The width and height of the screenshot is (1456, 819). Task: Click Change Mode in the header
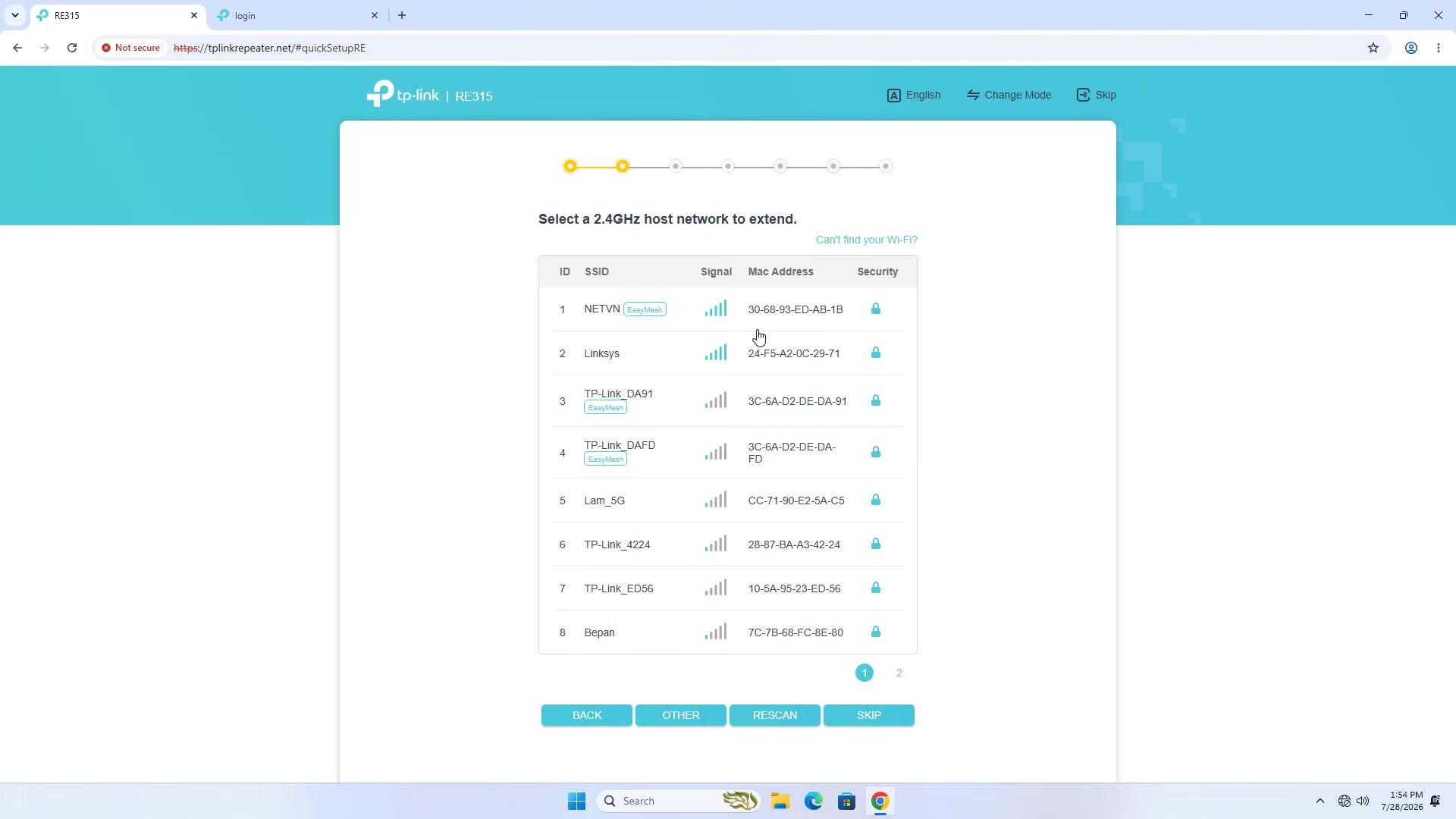pyautogui.click(x=1009, y=95)
